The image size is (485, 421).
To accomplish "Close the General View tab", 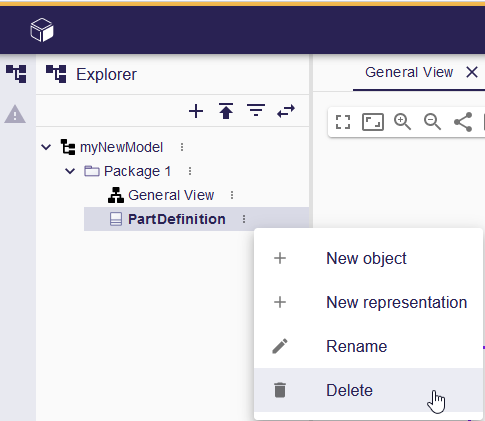I will click(x=472, y=72).
